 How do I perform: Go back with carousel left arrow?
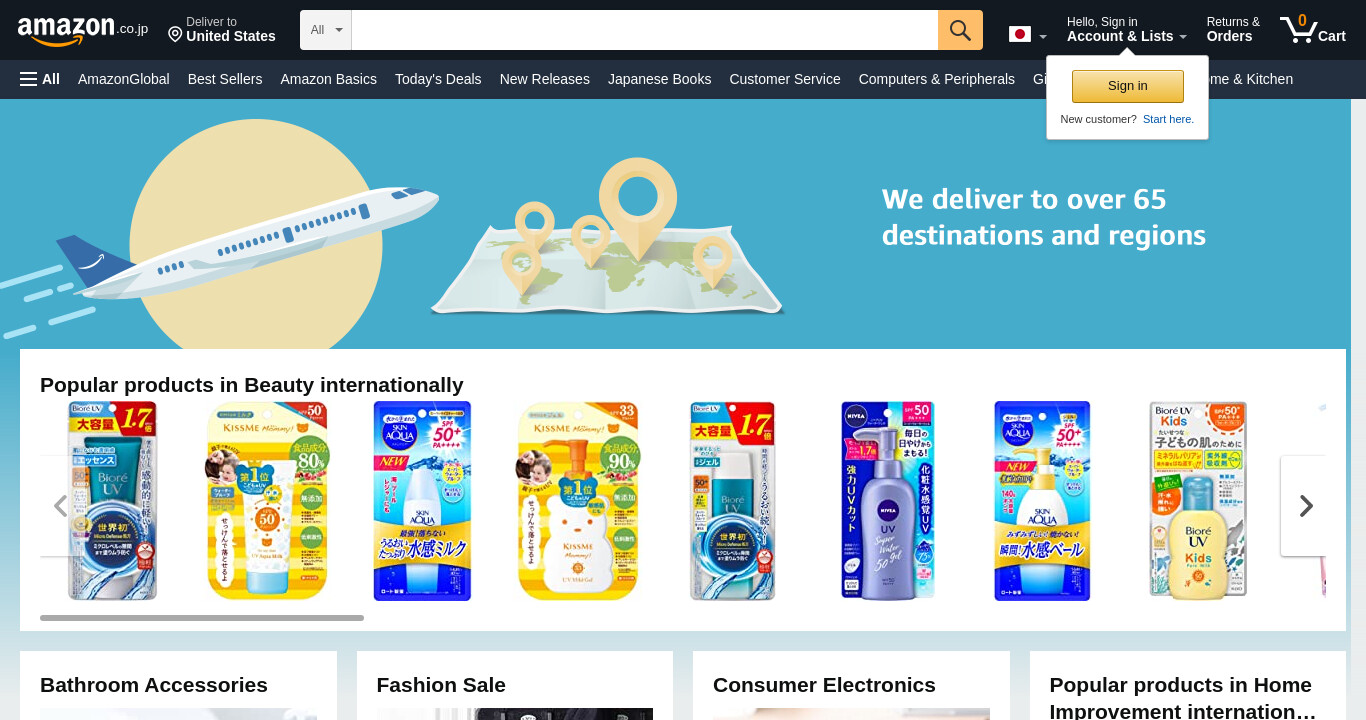coord(60,506)
